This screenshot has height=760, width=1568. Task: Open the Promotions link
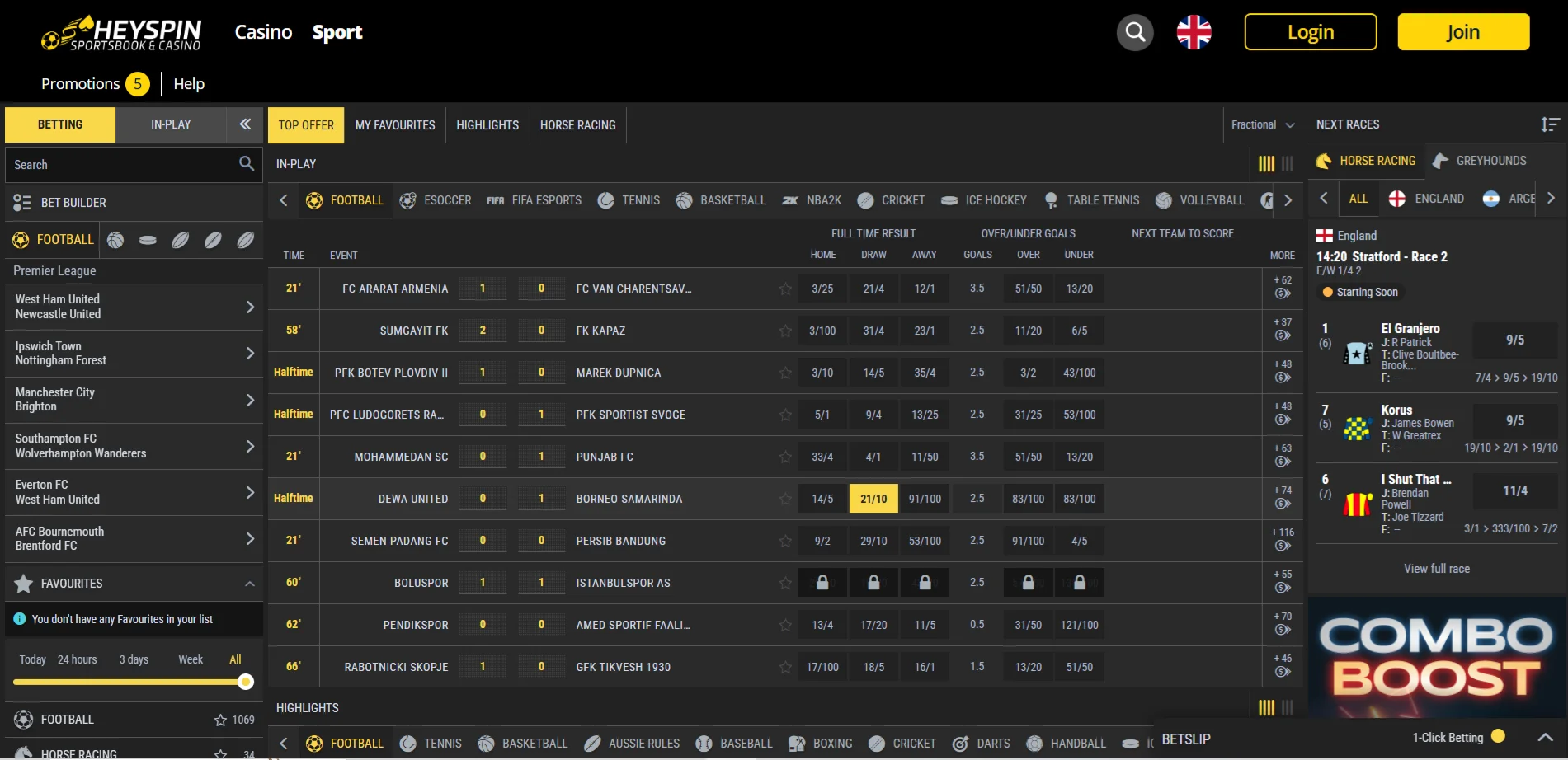pos(80,84)
